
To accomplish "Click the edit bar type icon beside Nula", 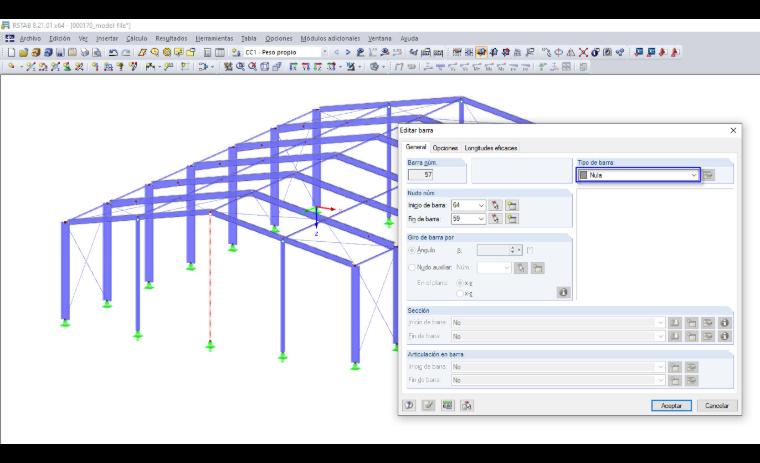I will coord(708,175).
